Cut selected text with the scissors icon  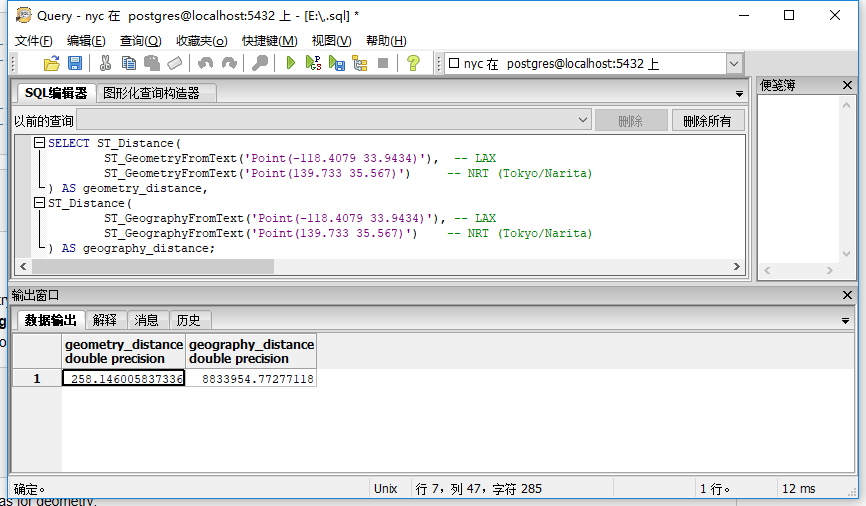tap(105, 64)
